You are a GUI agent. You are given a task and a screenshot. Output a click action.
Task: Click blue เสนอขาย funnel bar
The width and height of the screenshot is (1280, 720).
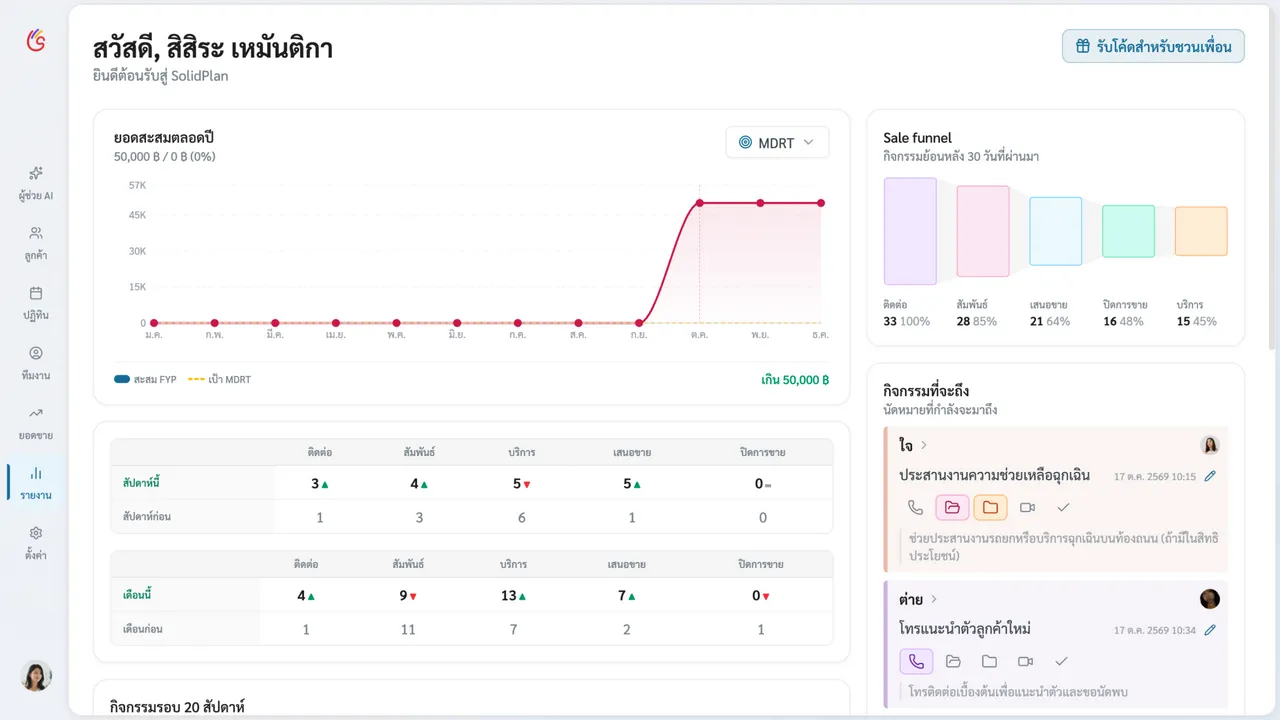(1056, 231)
